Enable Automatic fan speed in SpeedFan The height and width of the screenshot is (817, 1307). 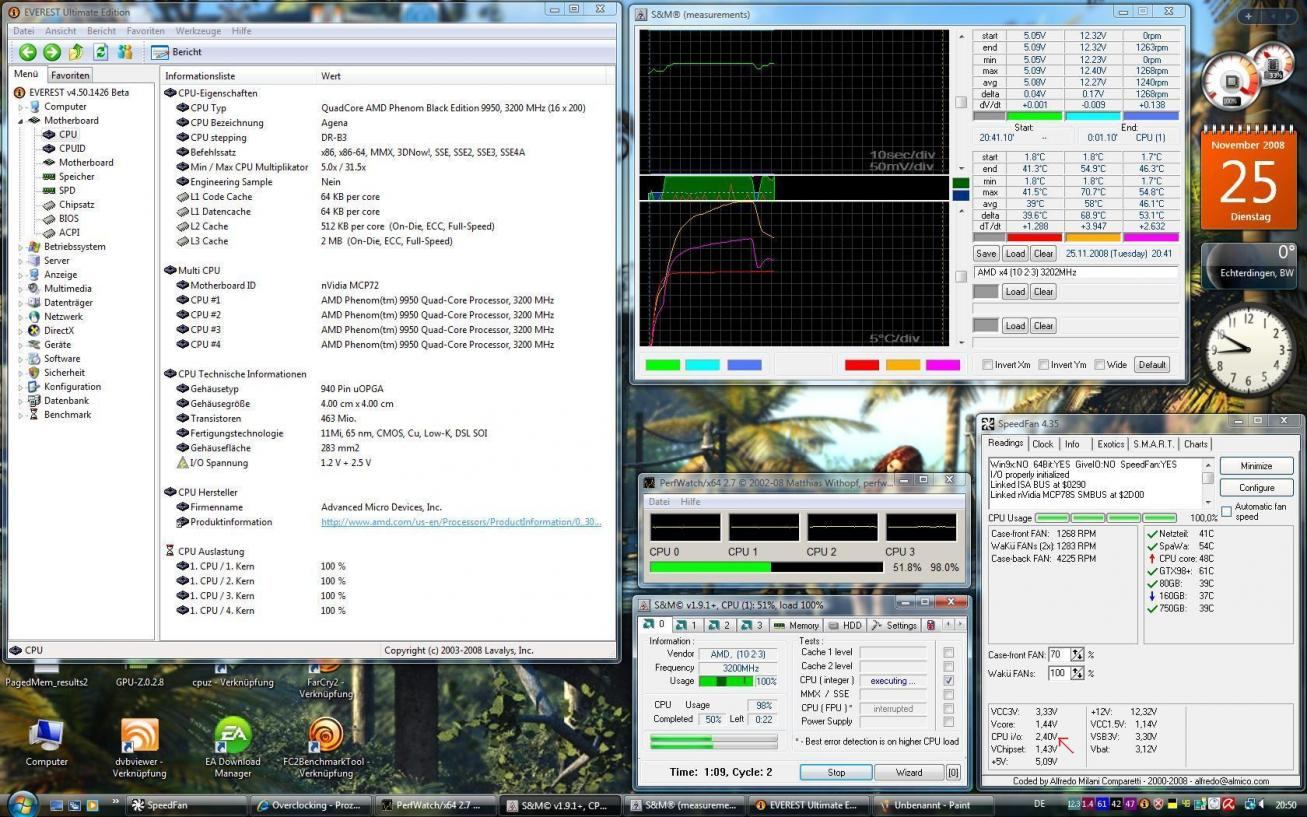point(1226,511)
